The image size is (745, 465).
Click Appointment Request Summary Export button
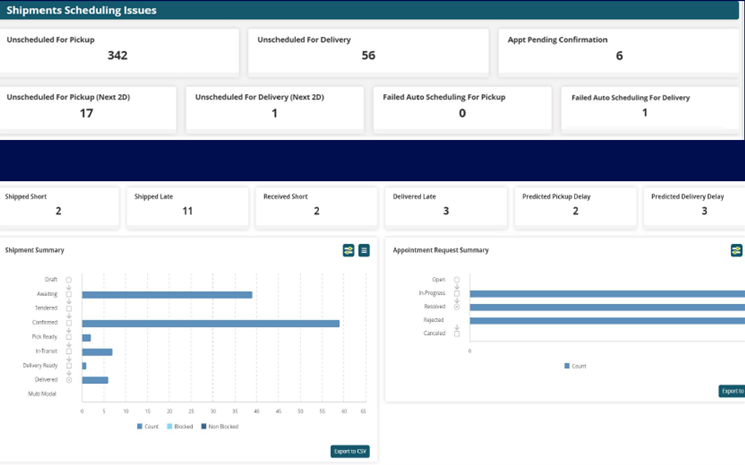coord(732,391)
